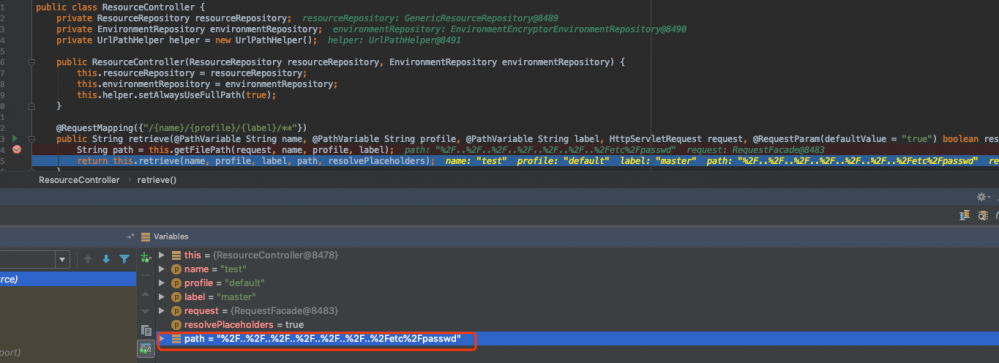Click the duplicate watch copy icon

coord(145,330)
